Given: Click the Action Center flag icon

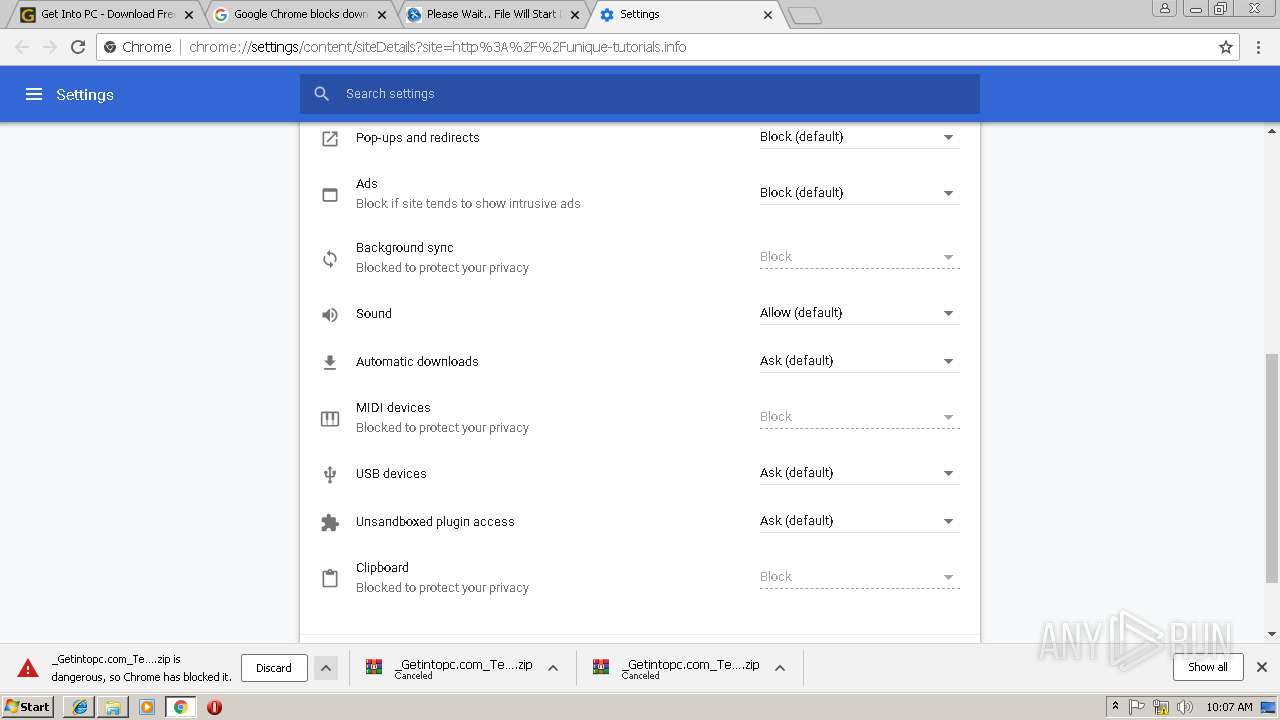Looking at the screenshot, I should pos(1137,707).
